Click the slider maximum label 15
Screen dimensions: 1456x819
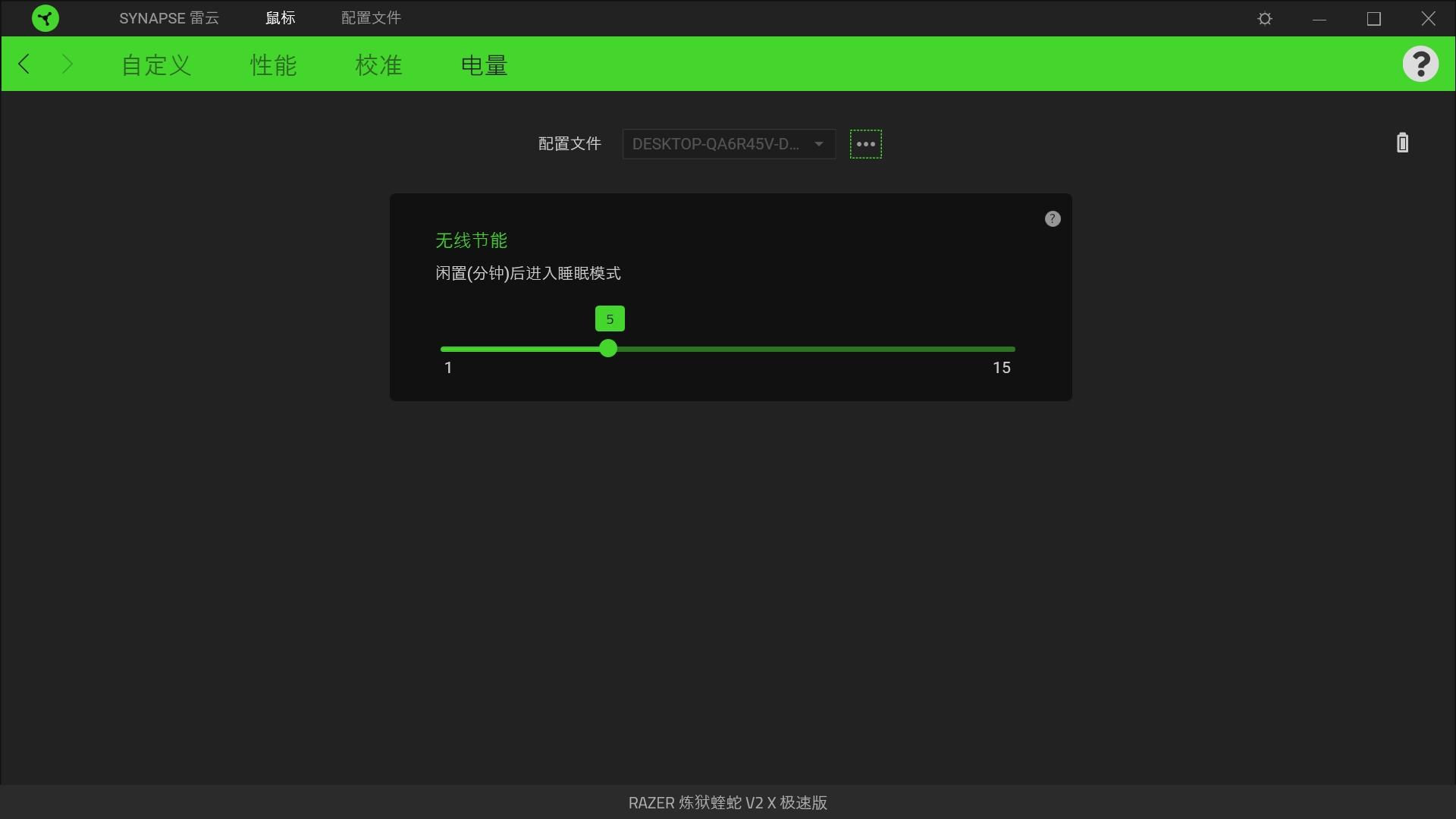click(1002, 368)
